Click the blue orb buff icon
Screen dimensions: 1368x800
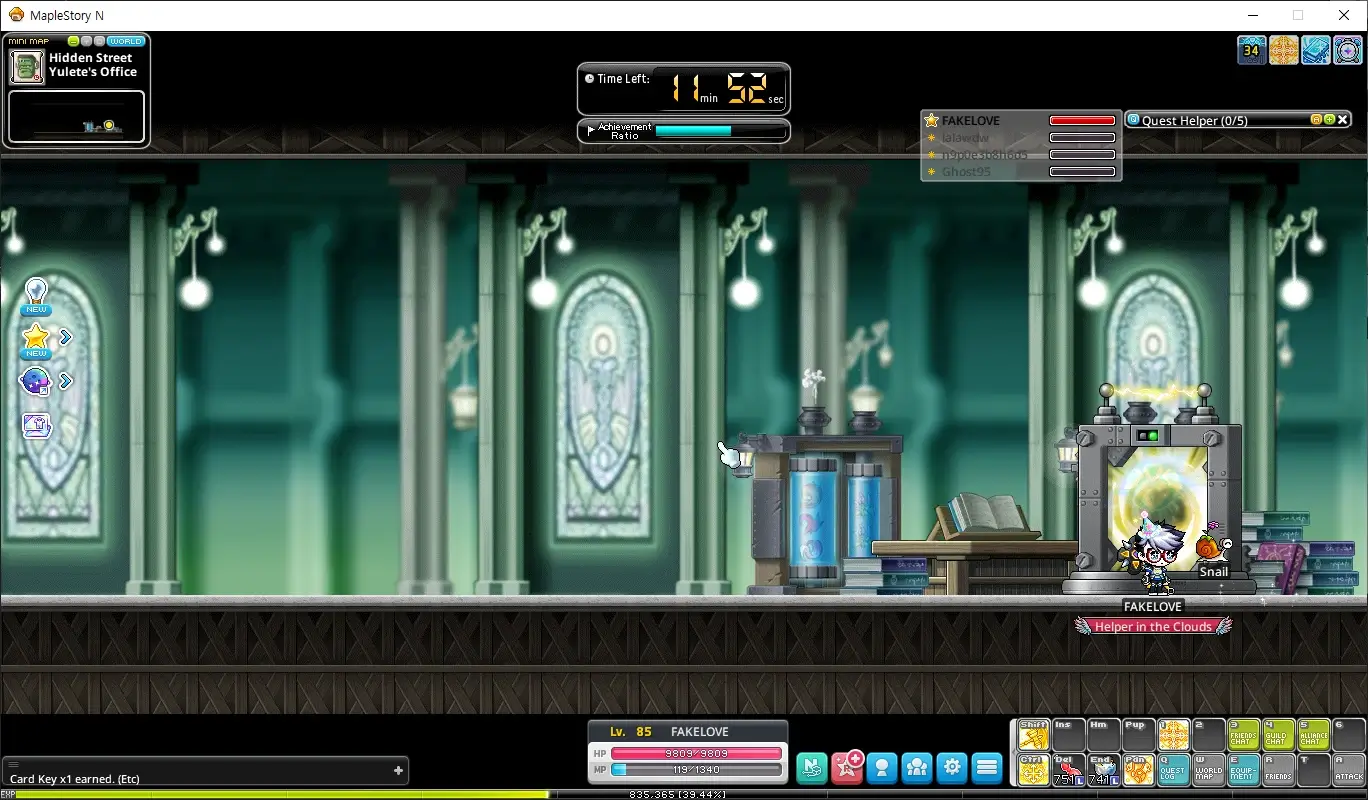pos(1348,50)
